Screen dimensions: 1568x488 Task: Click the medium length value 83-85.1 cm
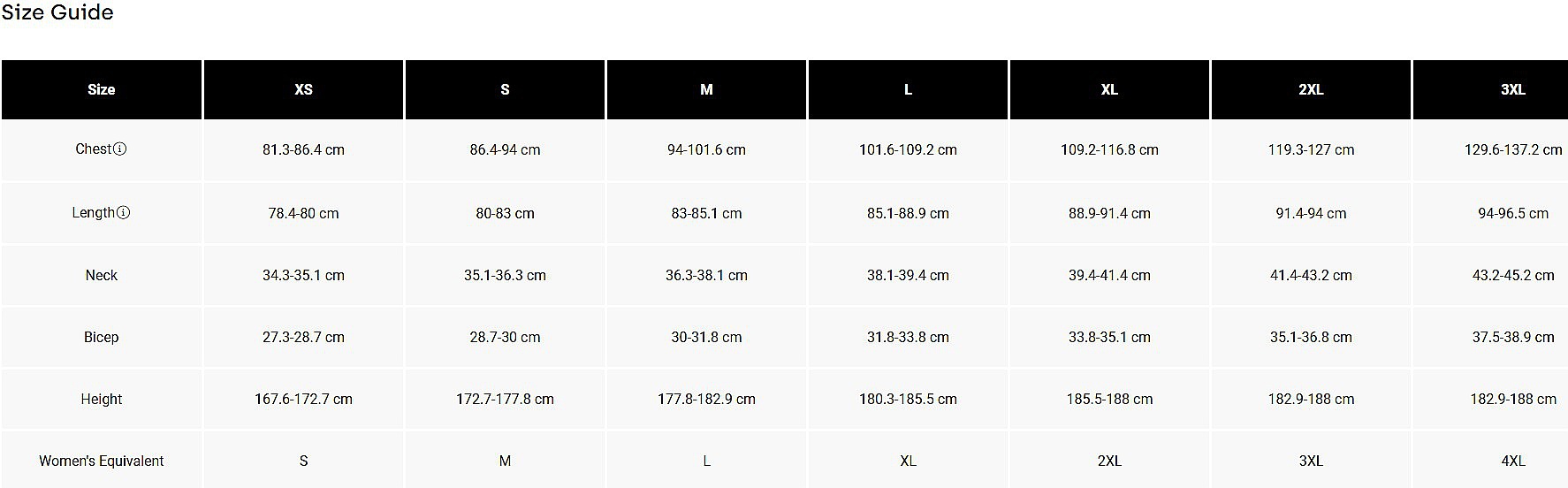tap(706, 213)
